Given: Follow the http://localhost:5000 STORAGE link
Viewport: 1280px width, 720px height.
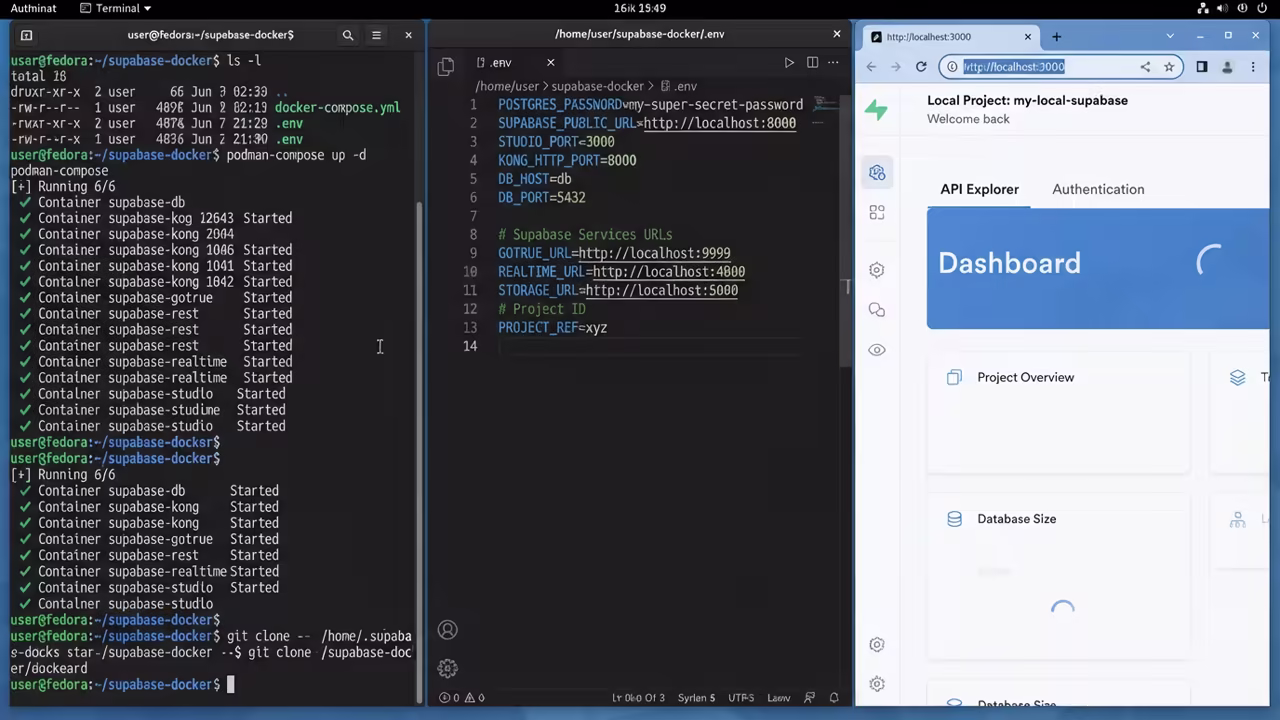Looking at the screenshot, I should point(662,291).
